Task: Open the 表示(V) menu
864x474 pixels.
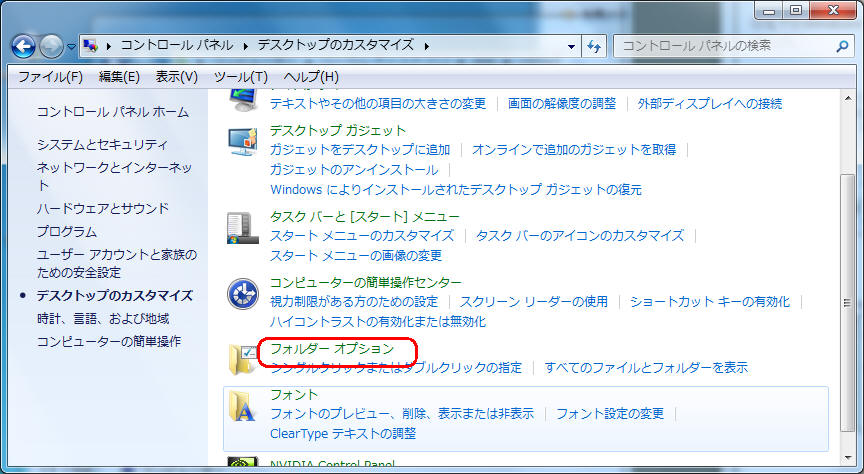Action: (x=176, y=76)
